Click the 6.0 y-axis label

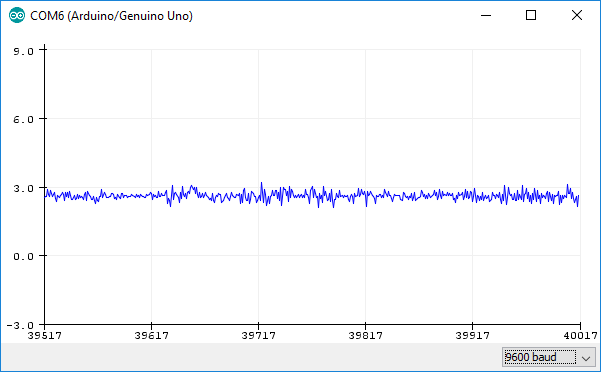(23, 120)
